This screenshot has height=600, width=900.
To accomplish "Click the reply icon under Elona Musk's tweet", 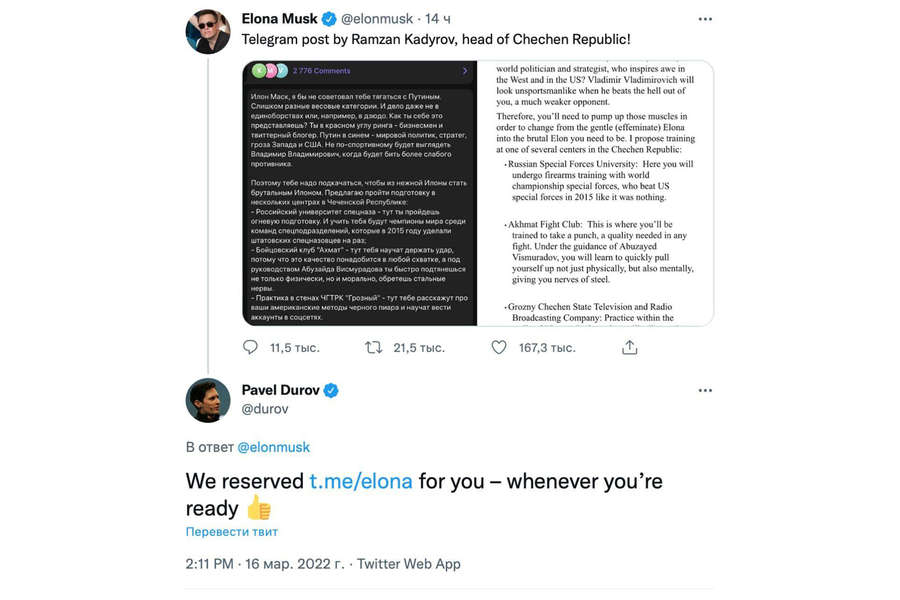I will coord(250,347).
